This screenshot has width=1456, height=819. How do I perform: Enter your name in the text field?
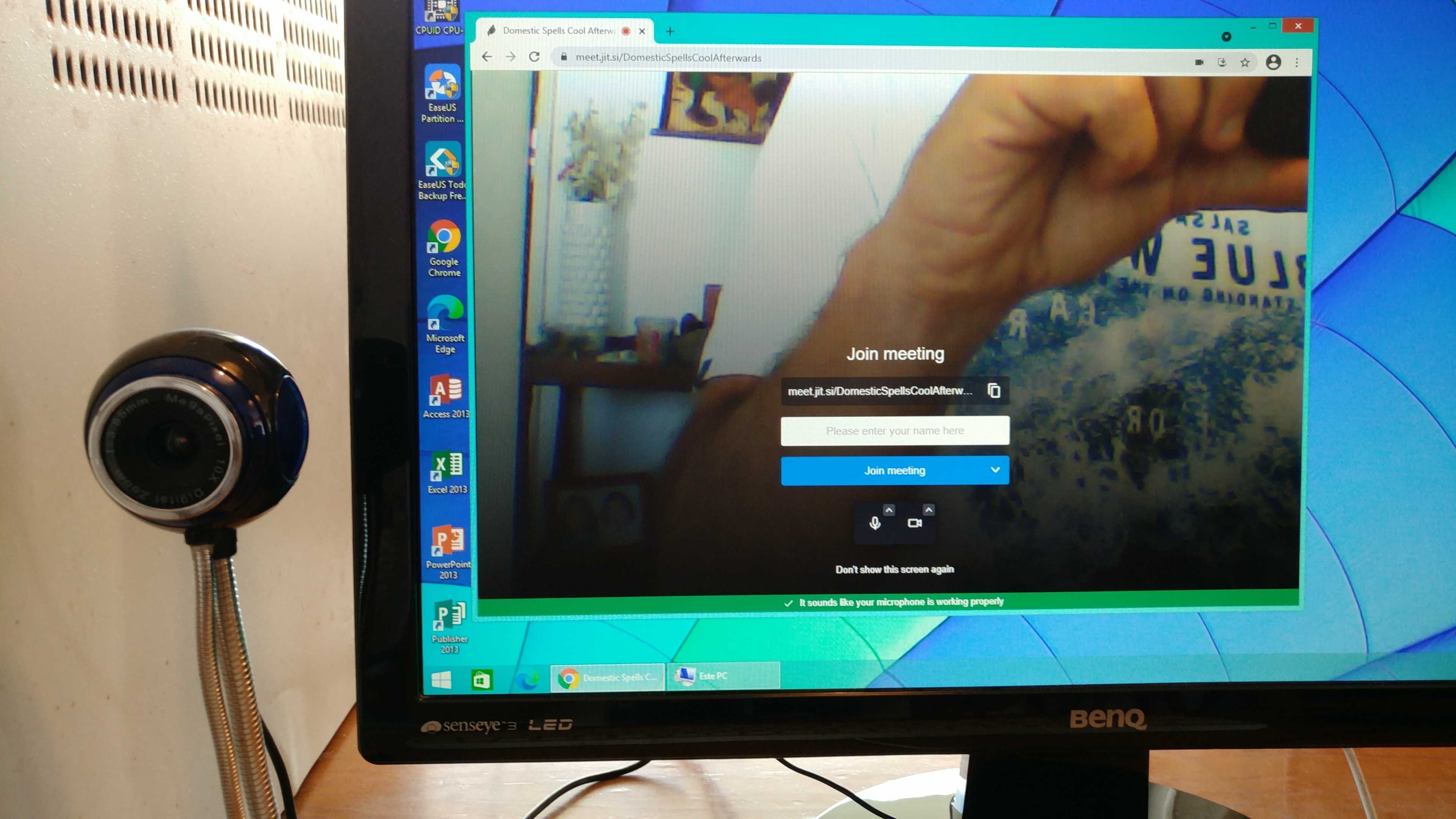pyautogui.click(x=894, y=430)
